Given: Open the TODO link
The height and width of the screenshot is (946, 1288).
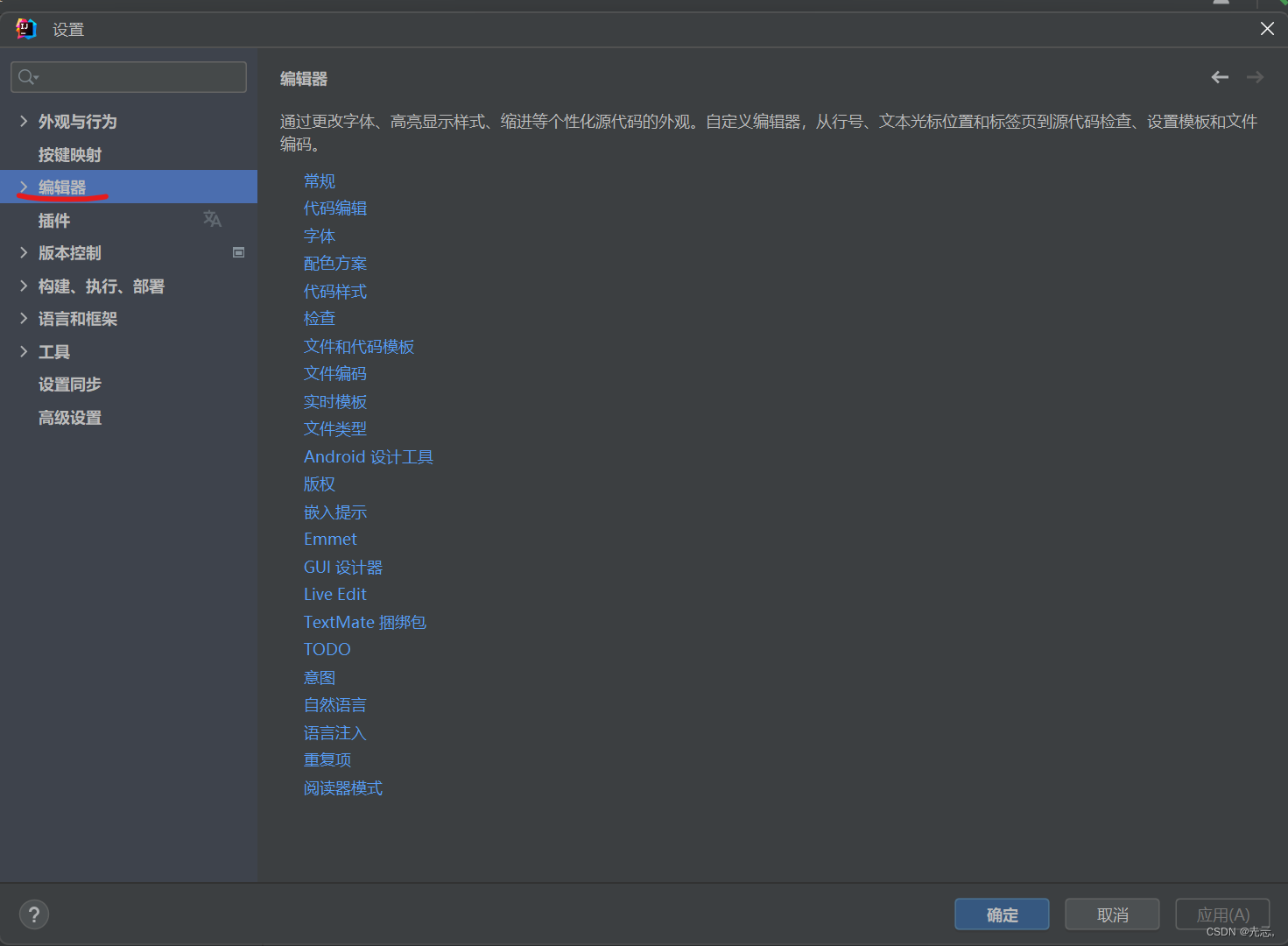Looking at the screenshot, I should pyautogui.click(x=327, y=649).
